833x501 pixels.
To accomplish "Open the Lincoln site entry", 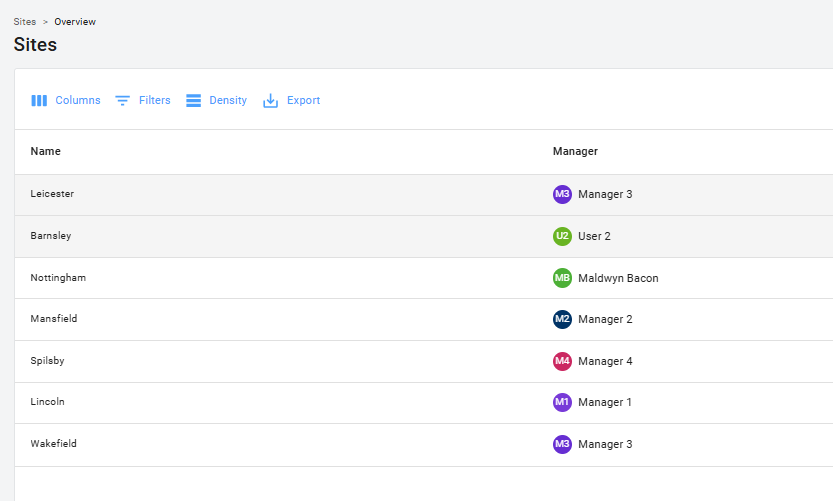I will tap(48, 402).
